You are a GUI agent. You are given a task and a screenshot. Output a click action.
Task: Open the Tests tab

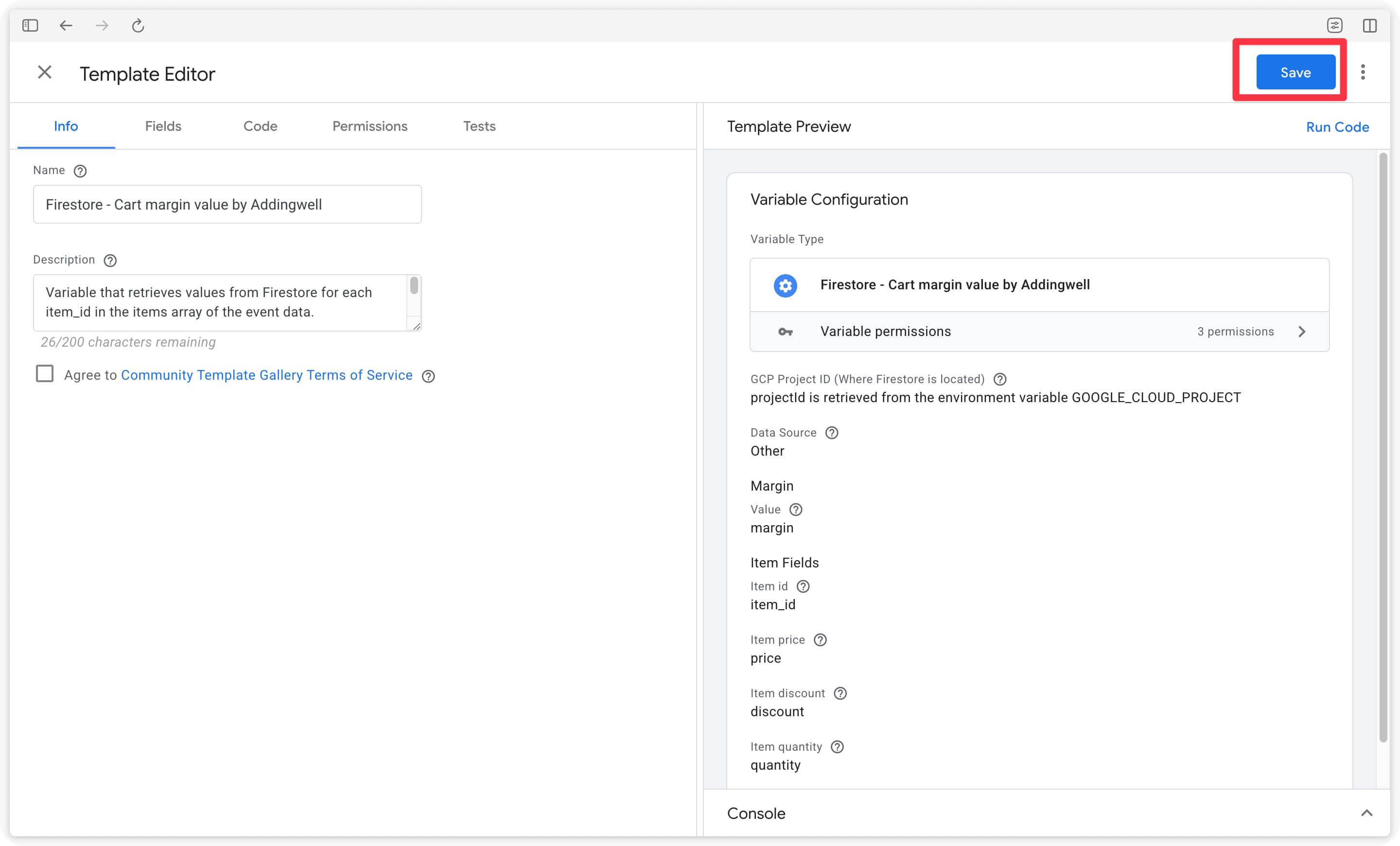[x=479, y=126]
